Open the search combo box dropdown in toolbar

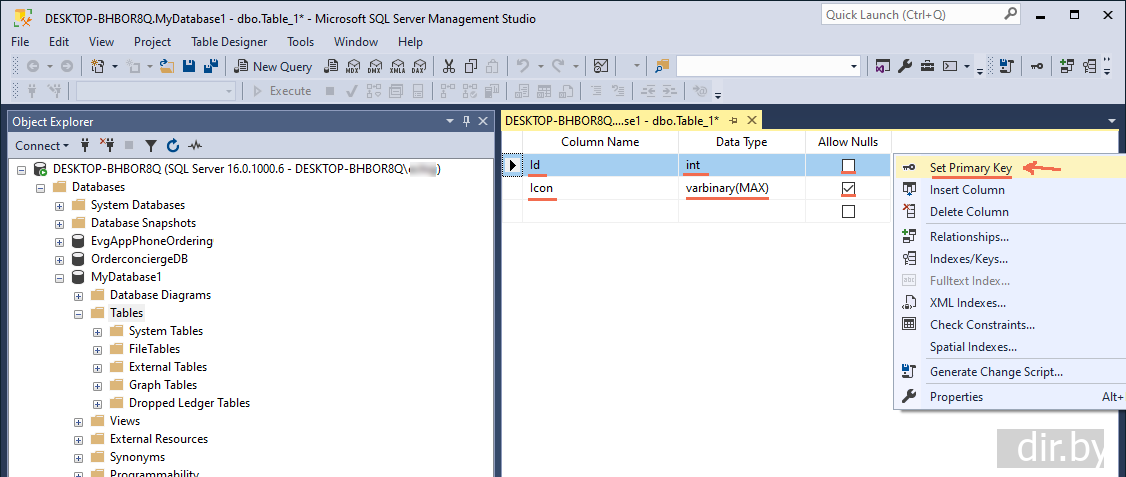click(853, 66)
